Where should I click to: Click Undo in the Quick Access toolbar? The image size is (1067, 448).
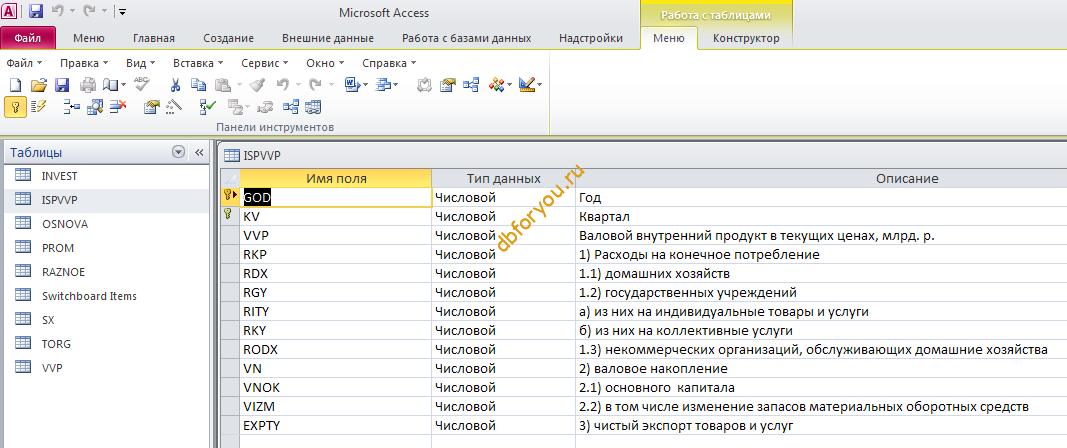pyautogui.click(x=58, y=11)
